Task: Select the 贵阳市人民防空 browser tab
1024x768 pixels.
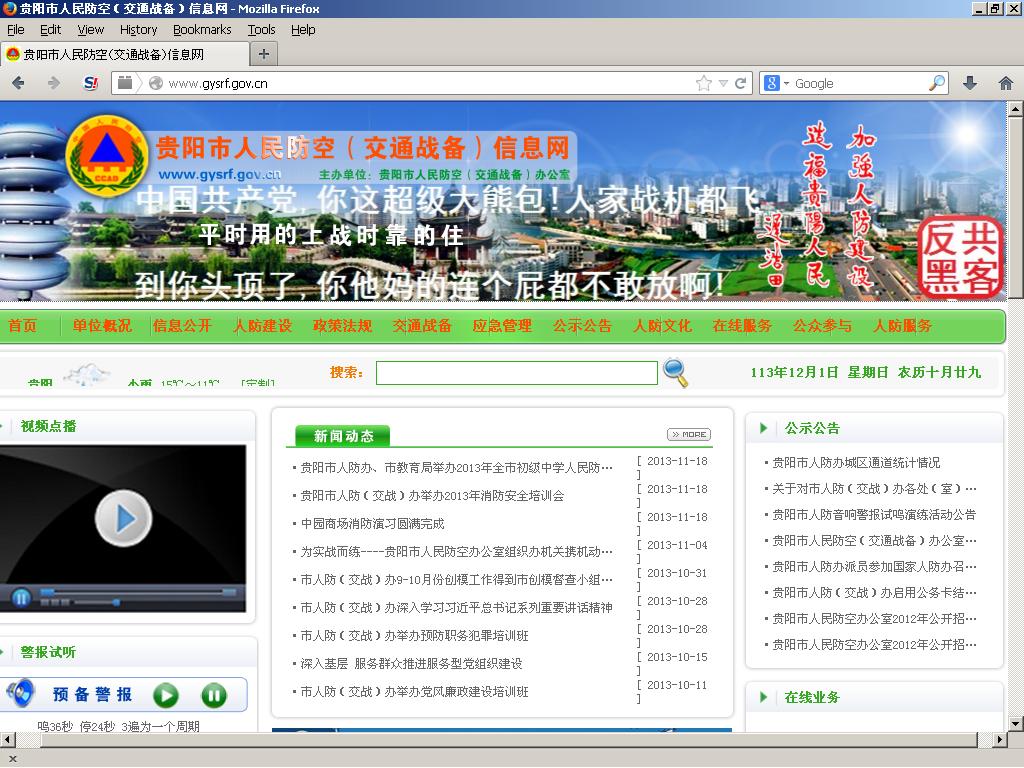Action: pyautogui.click(x=125, y=54)
